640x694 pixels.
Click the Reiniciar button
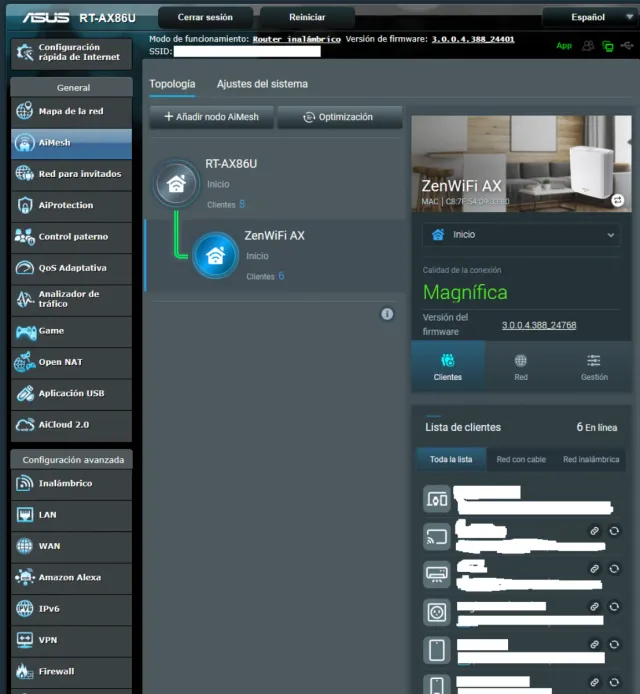pyautogui.click(x=306, y=17)
